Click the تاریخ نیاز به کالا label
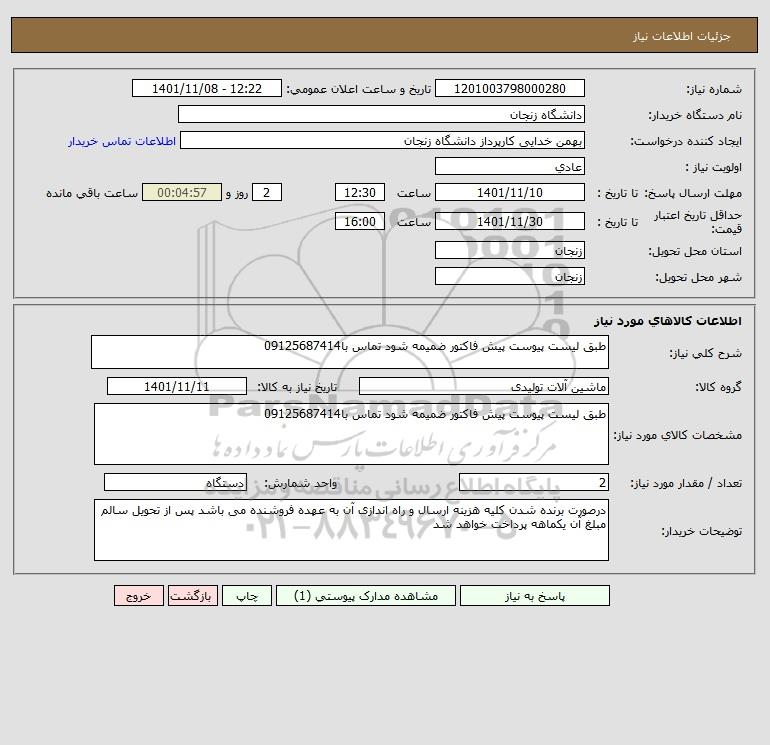Screen dimensions: 770x745 [298, 387]
